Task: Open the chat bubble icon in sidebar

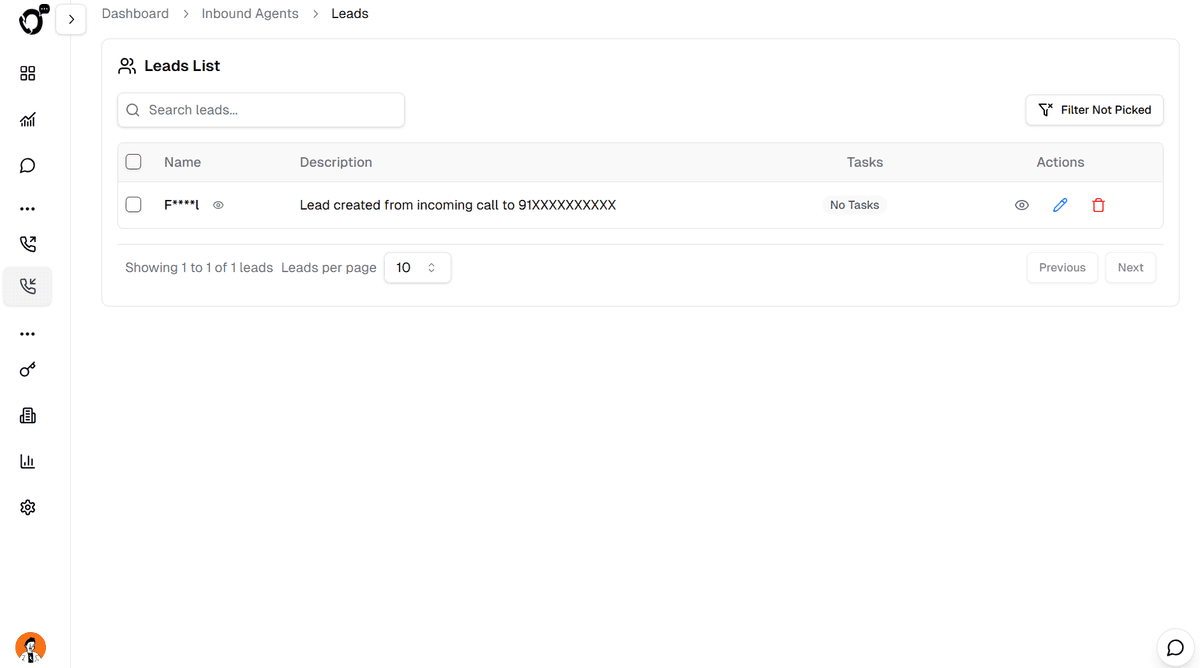Action: [28, 166]
